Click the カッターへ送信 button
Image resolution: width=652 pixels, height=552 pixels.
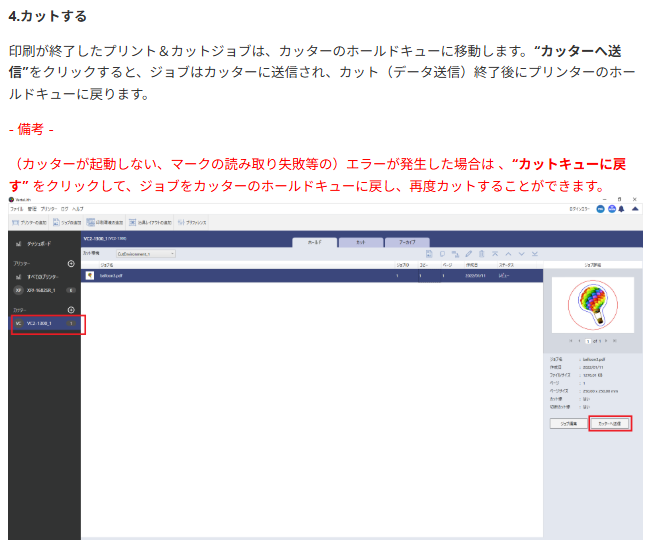609,424
